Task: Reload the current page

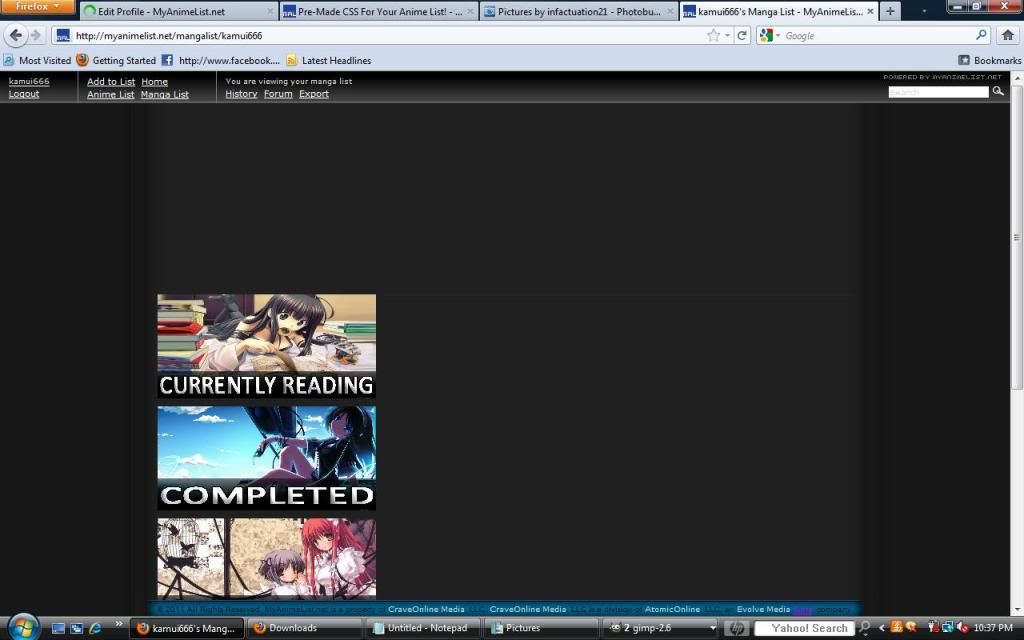Action: click(742, 35)
